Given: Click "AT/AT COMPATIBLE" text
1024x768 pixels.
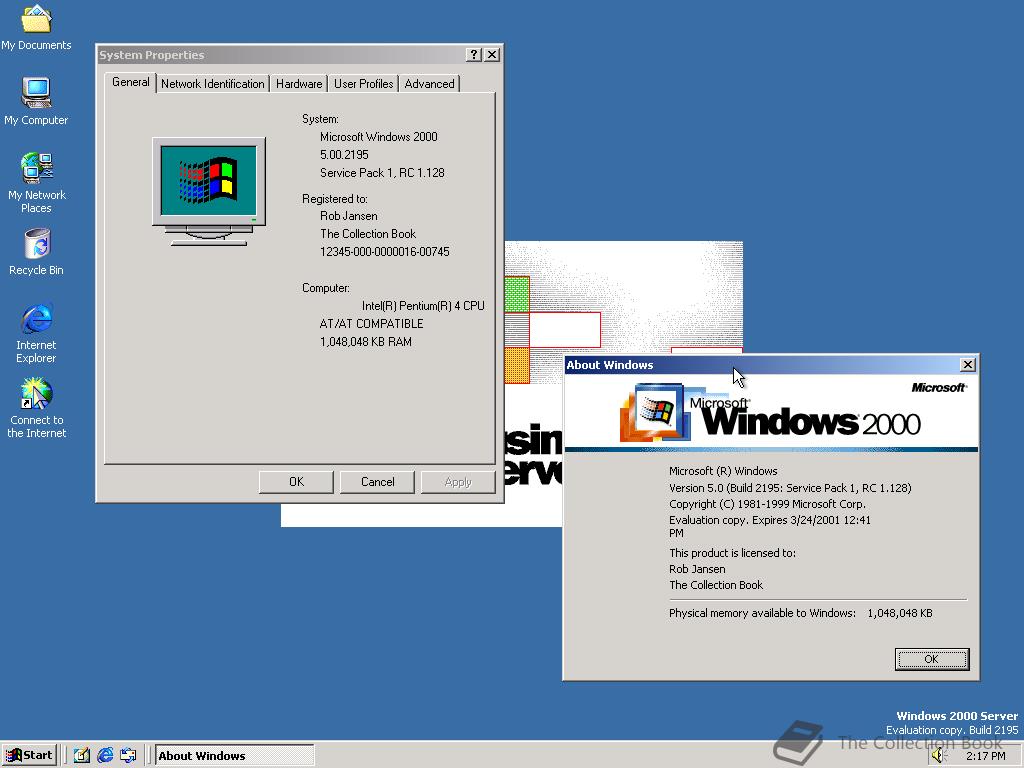Looking at the screenshot, I should pos(372,324).
